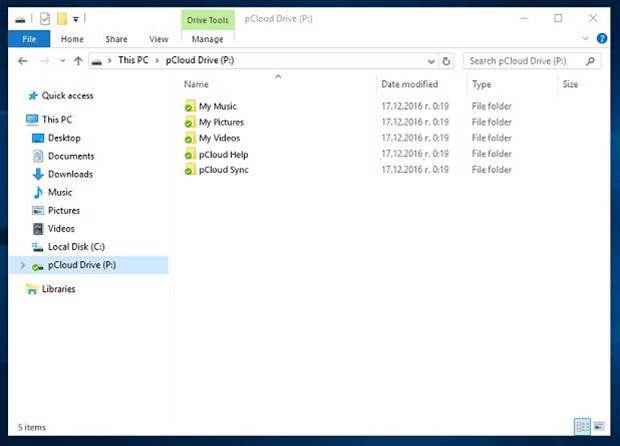Click the My Videos synced folder icon

point(190,138)
